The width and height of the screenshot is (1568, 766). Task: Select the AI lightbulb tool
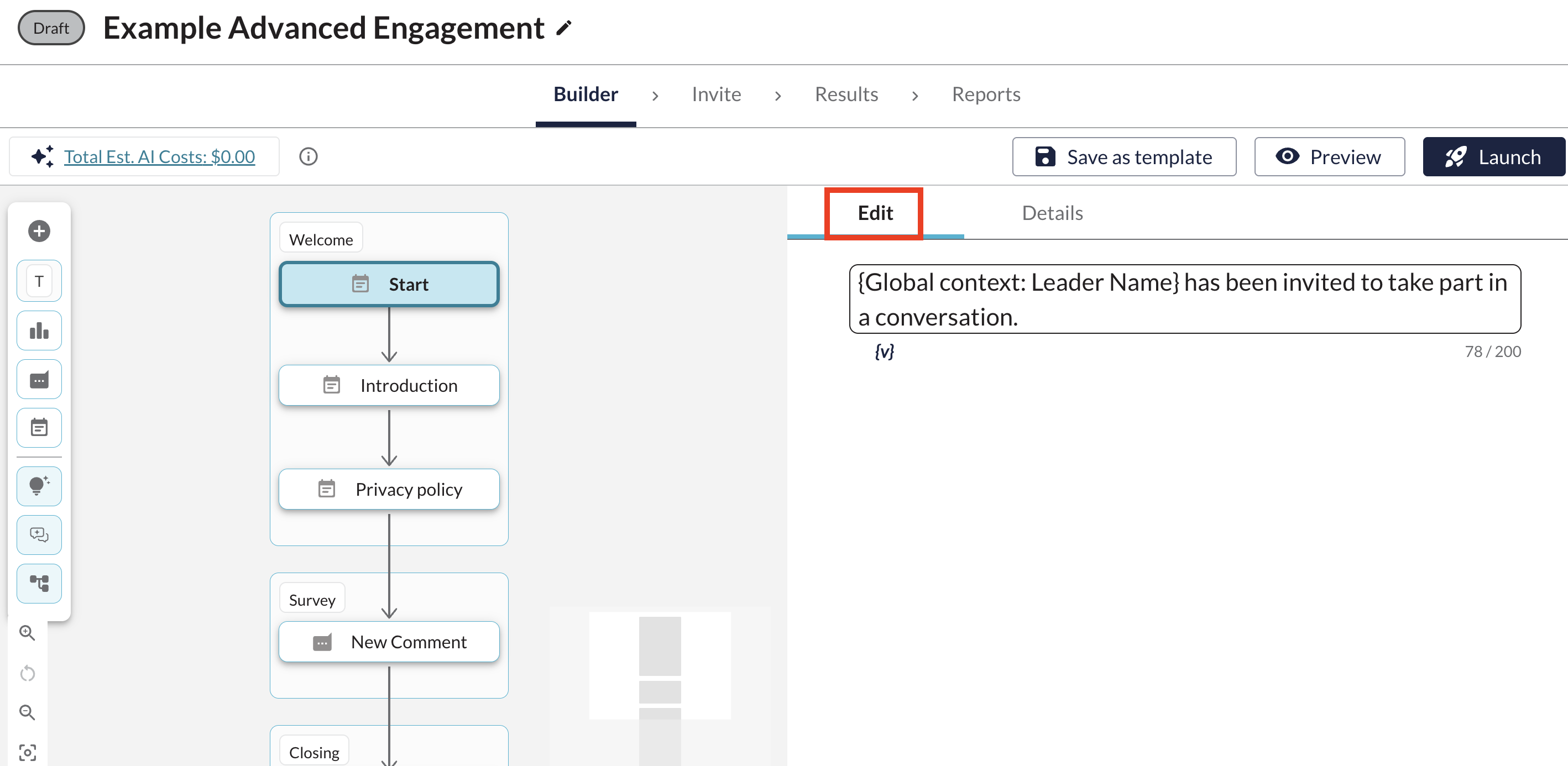[x=39, y=486]
